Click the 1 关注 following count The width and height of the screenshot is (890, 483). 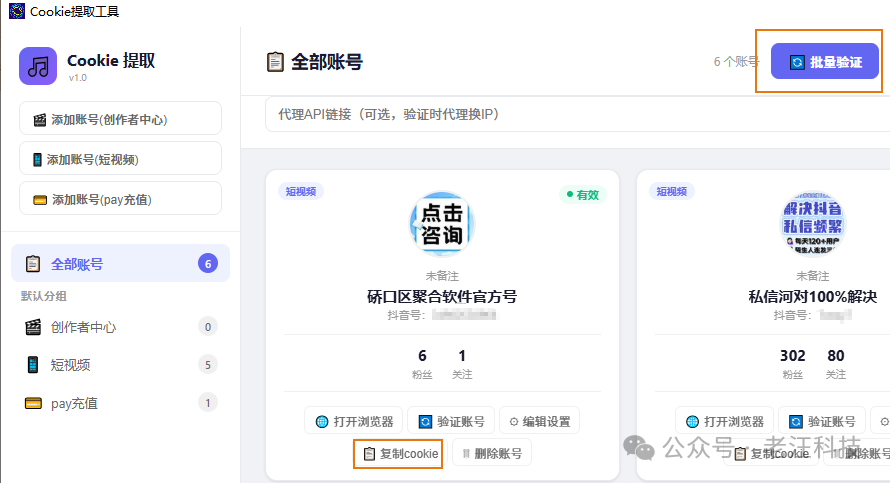pyautogui.click(x=462, y=363)
